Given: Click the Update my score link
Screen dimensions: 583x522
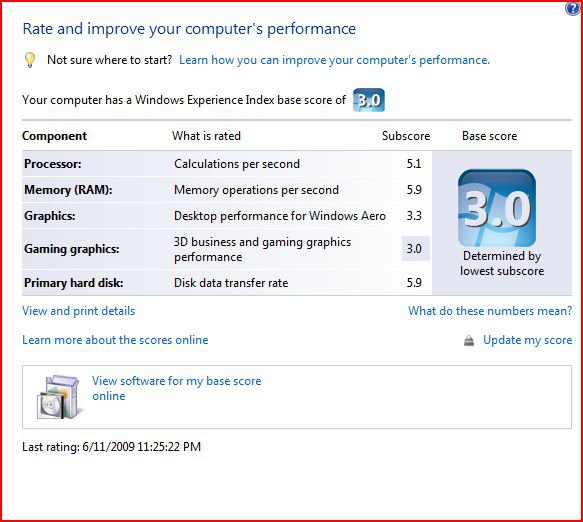Looking at the screenshot, I should click(528, 340).
